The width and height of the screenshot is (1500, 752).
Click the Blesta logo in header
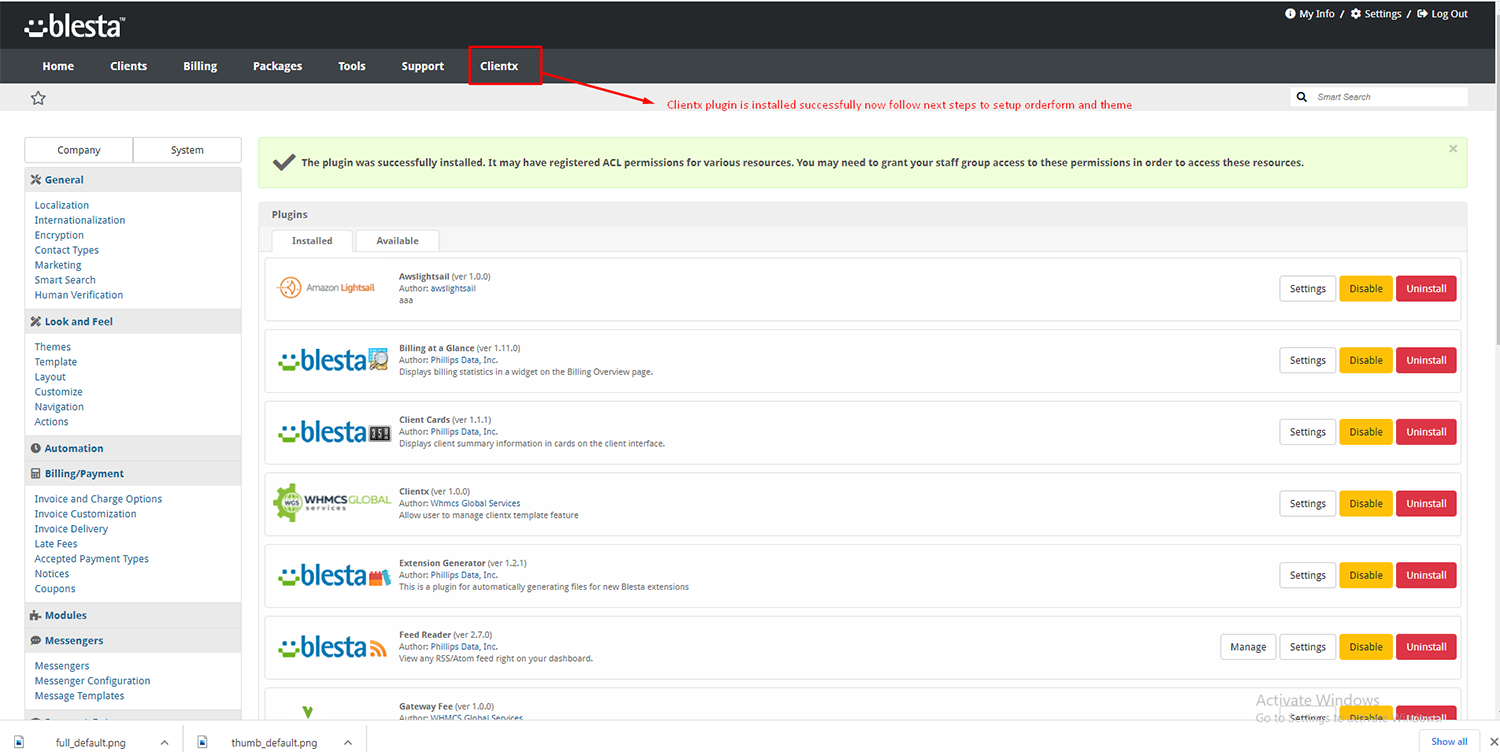click(74, 27)
